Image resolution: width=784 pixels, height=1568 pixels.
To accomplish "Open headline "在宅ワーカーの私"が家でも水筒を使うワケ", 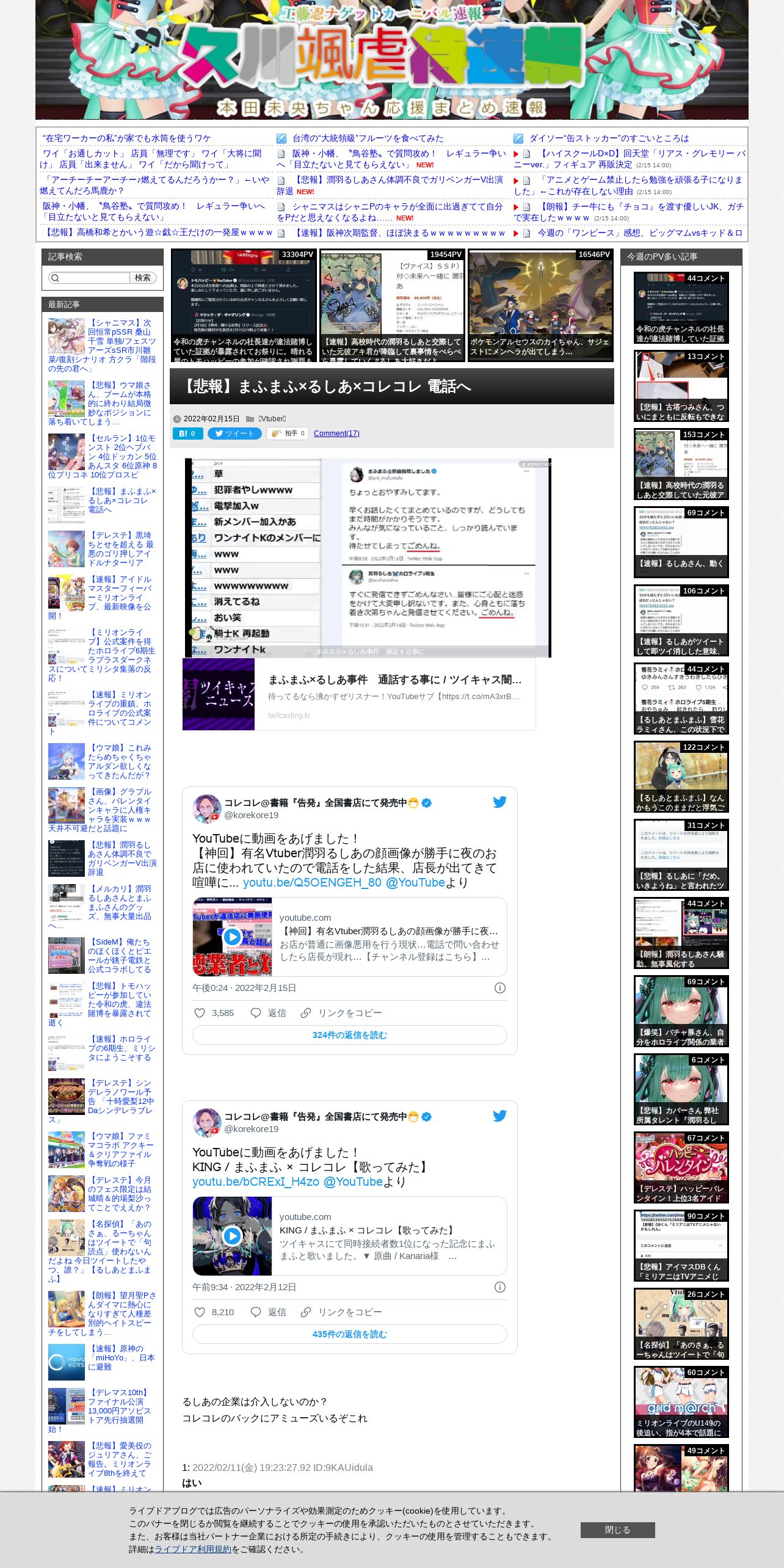I will coord(126,139).
